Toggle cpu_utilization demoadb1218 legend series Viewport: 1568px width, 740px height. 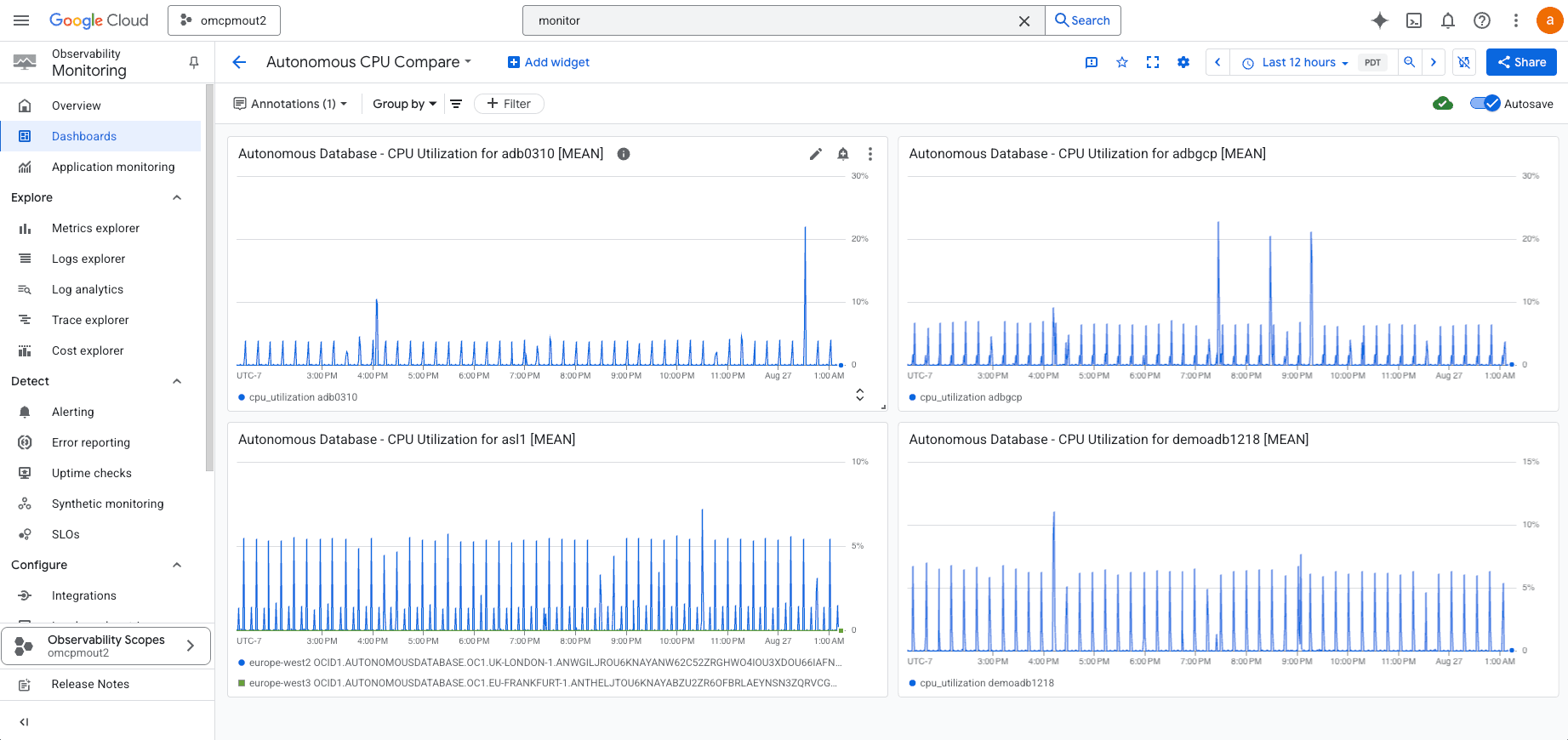tap(982, 683)
